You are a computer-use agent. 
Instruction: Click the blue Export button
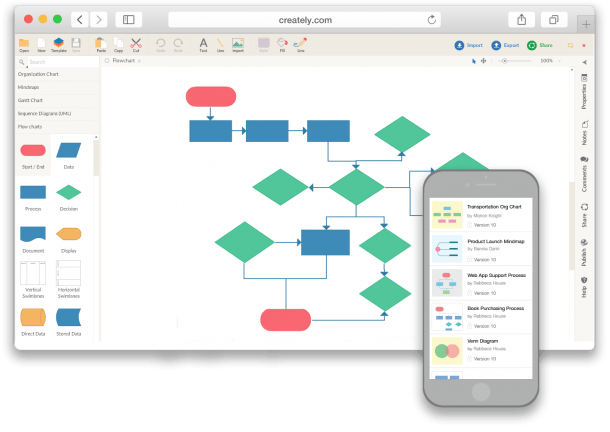(505, 46)
